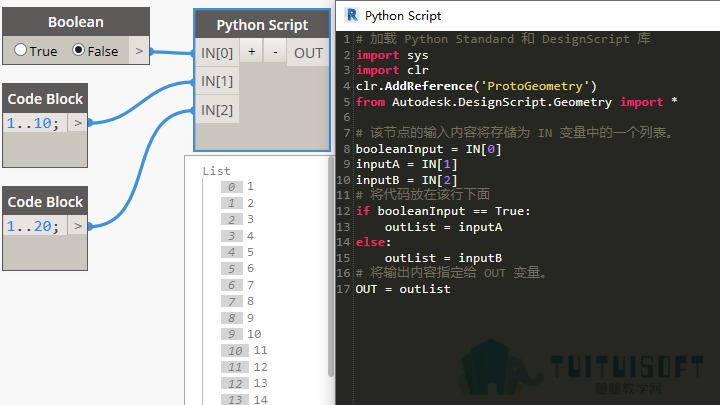Edit the 1..10 code block text
This screenshot has height=405, width=720.
[x=33, y=123]
